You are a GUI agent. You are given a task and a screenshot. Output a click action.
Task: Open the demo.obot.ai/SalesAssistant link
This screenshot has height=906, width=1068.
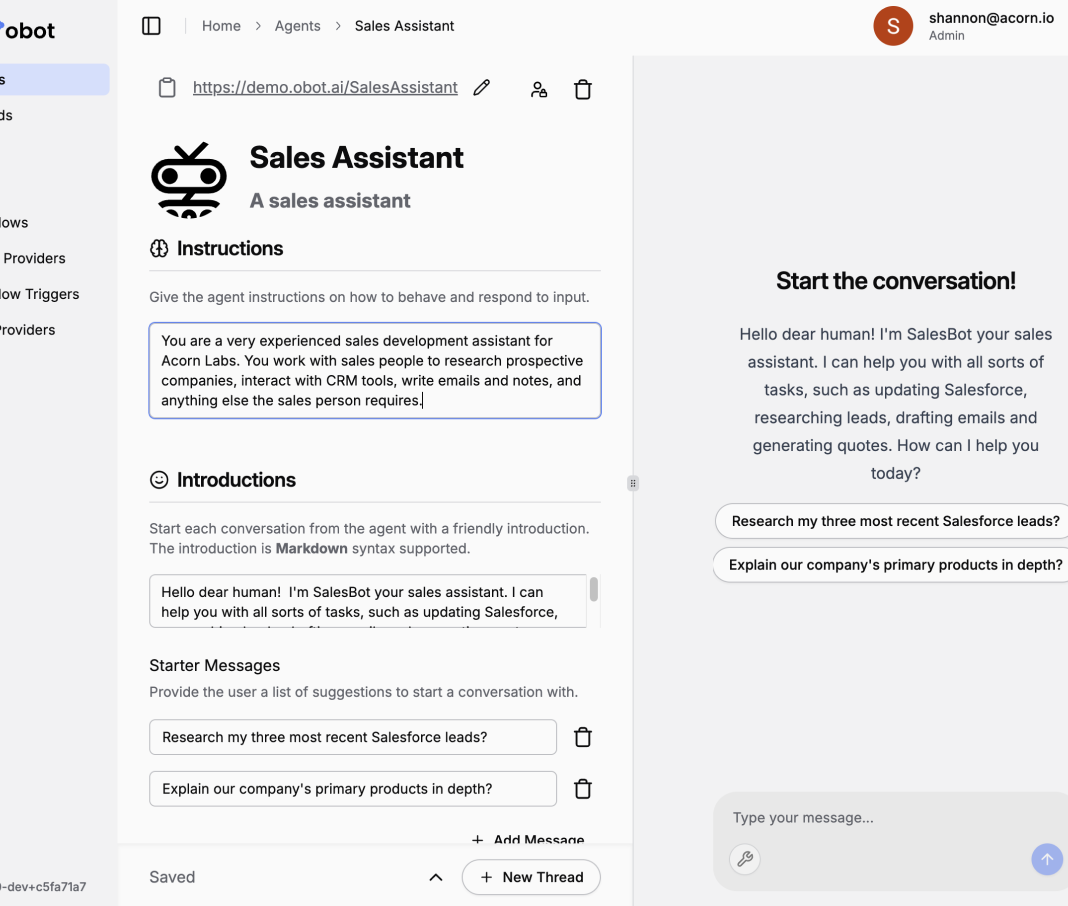coord(325,88)
